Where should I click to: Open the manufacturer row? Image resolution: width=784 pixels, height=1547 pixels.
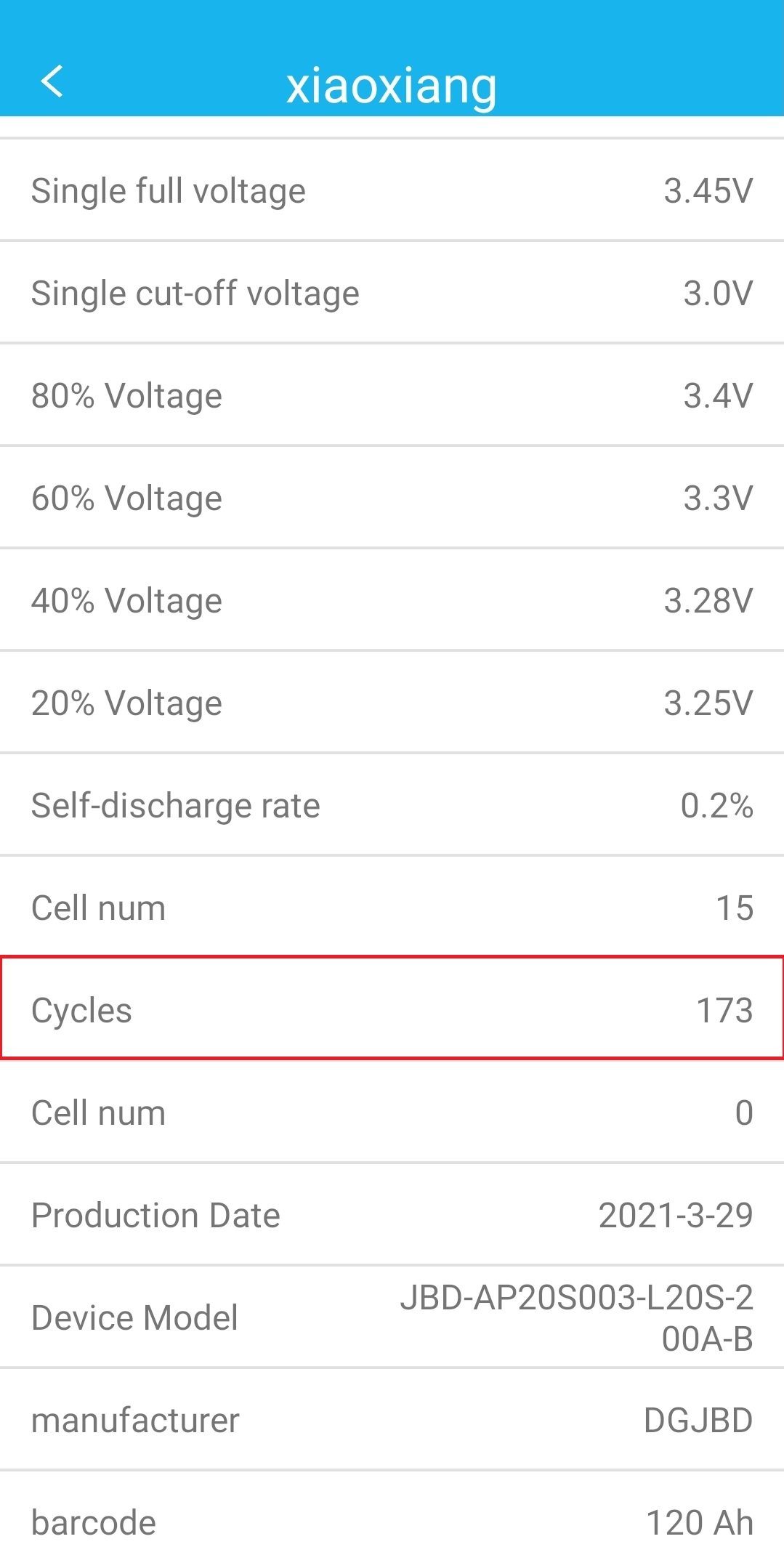[392, 1421]
